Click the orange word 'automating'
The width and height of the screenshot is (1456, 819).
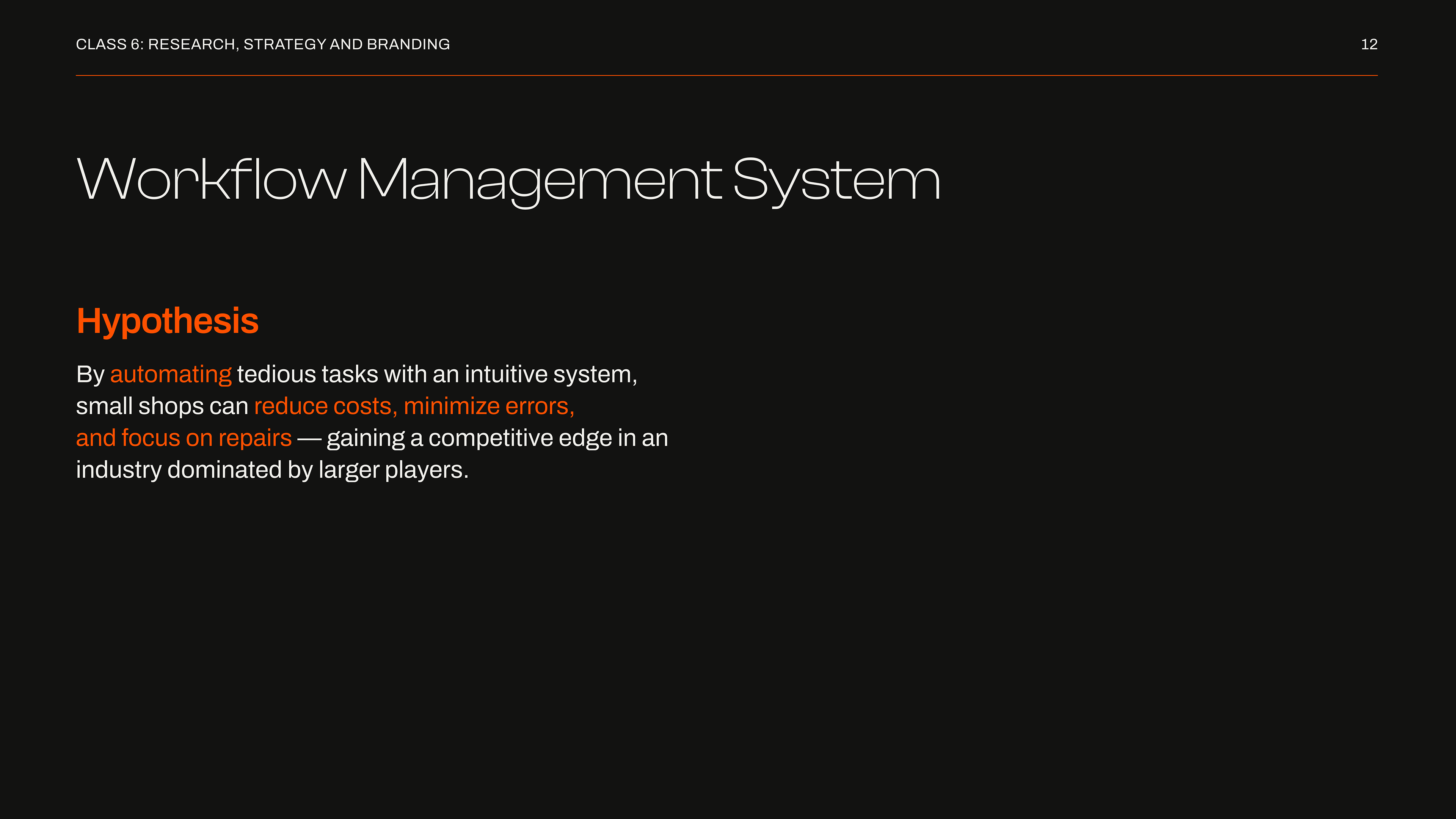click(171, 375)
